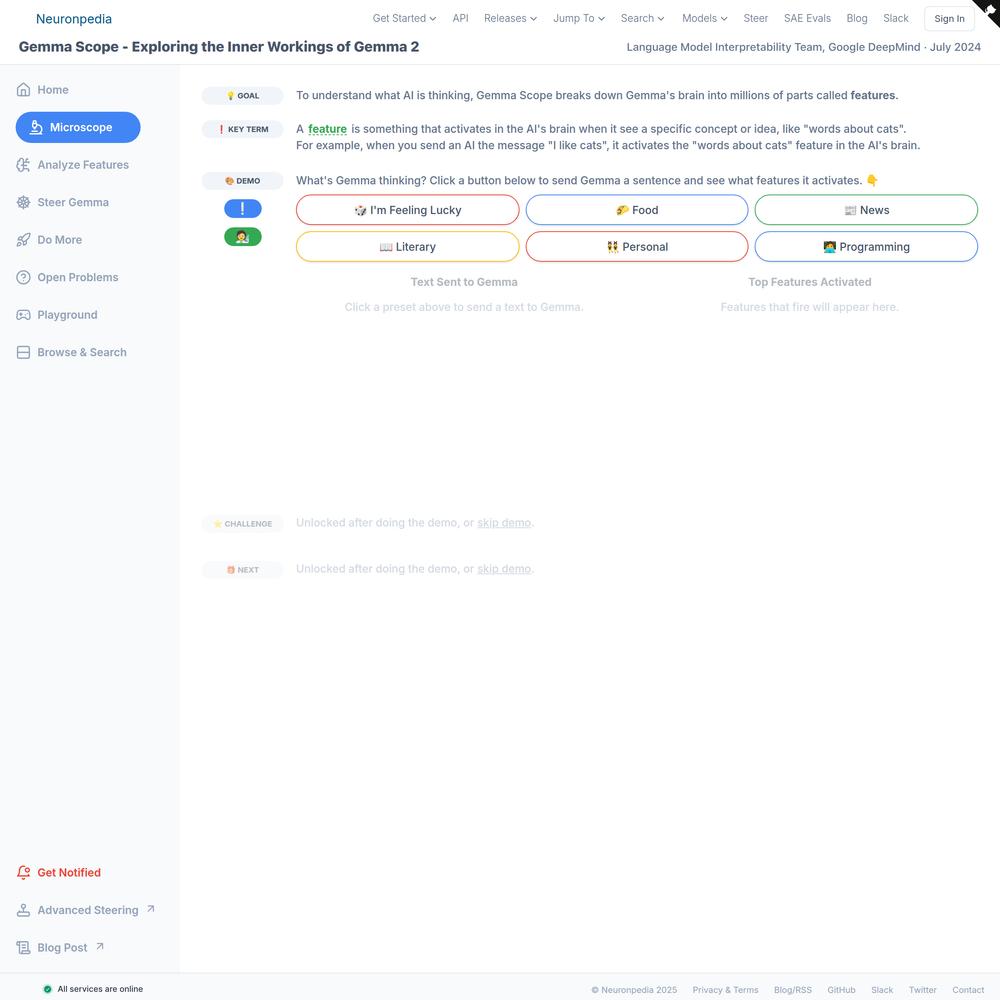Open the Home sidebar item
This screenshot has height=1000, width=1000.
coord(43,90)
